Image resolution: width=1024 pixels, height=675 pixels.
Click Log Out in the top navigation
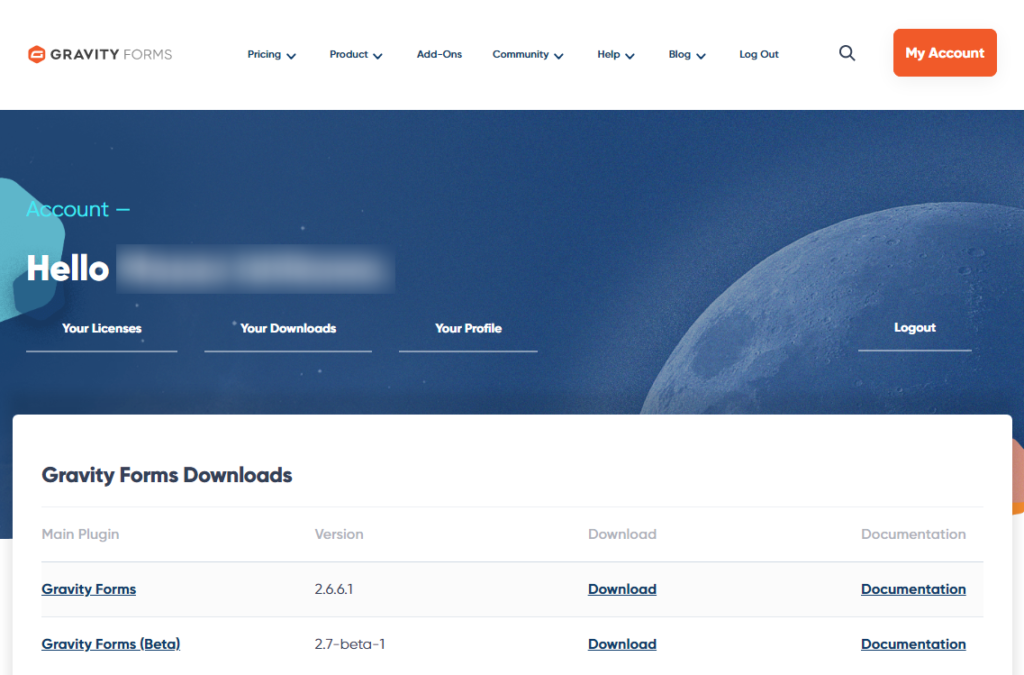(x=759, y=55)
